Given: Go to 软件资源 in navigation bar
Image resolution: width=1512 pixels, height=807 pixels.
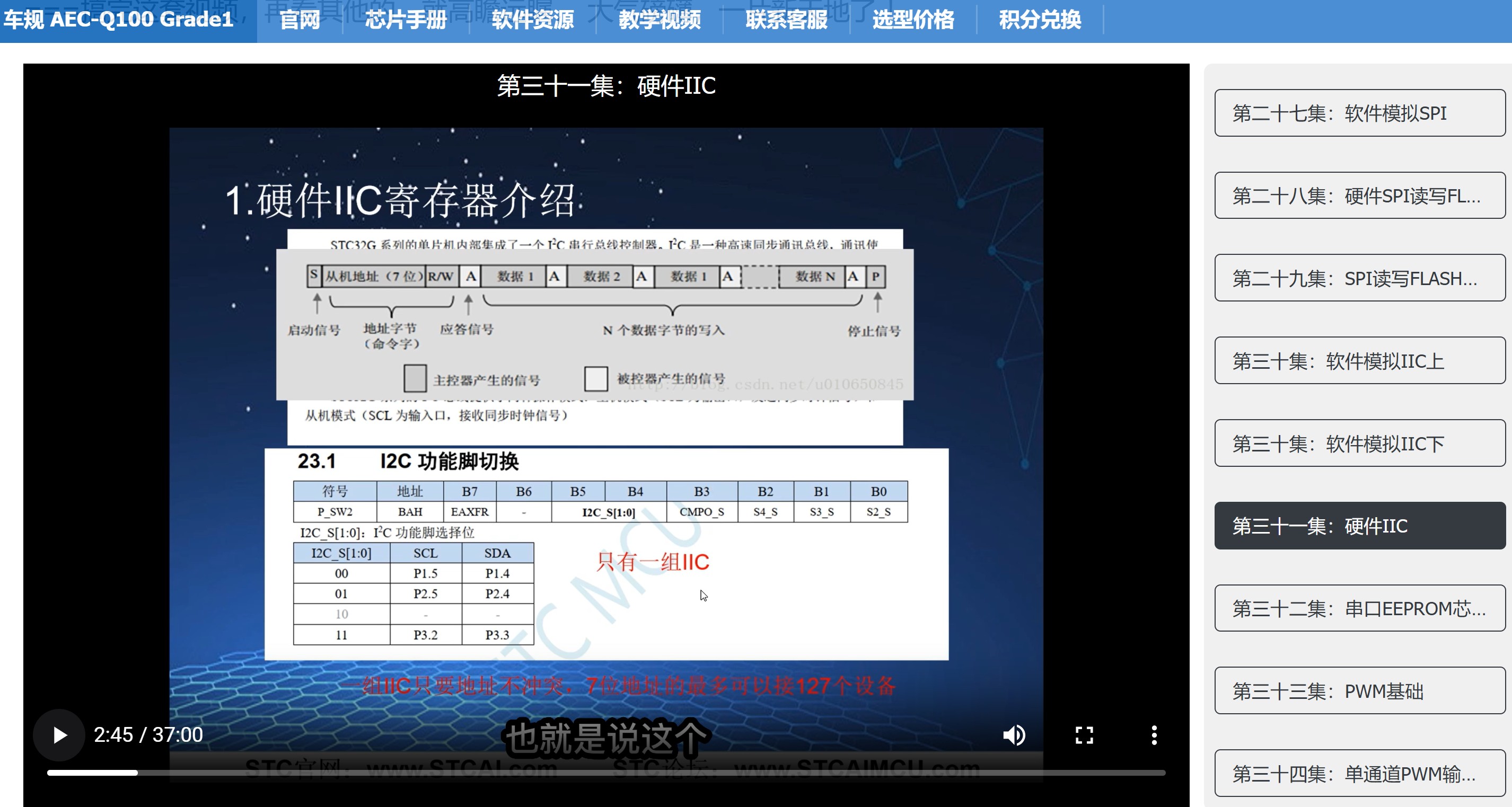Looking at the screenshot, I should 532,20.
